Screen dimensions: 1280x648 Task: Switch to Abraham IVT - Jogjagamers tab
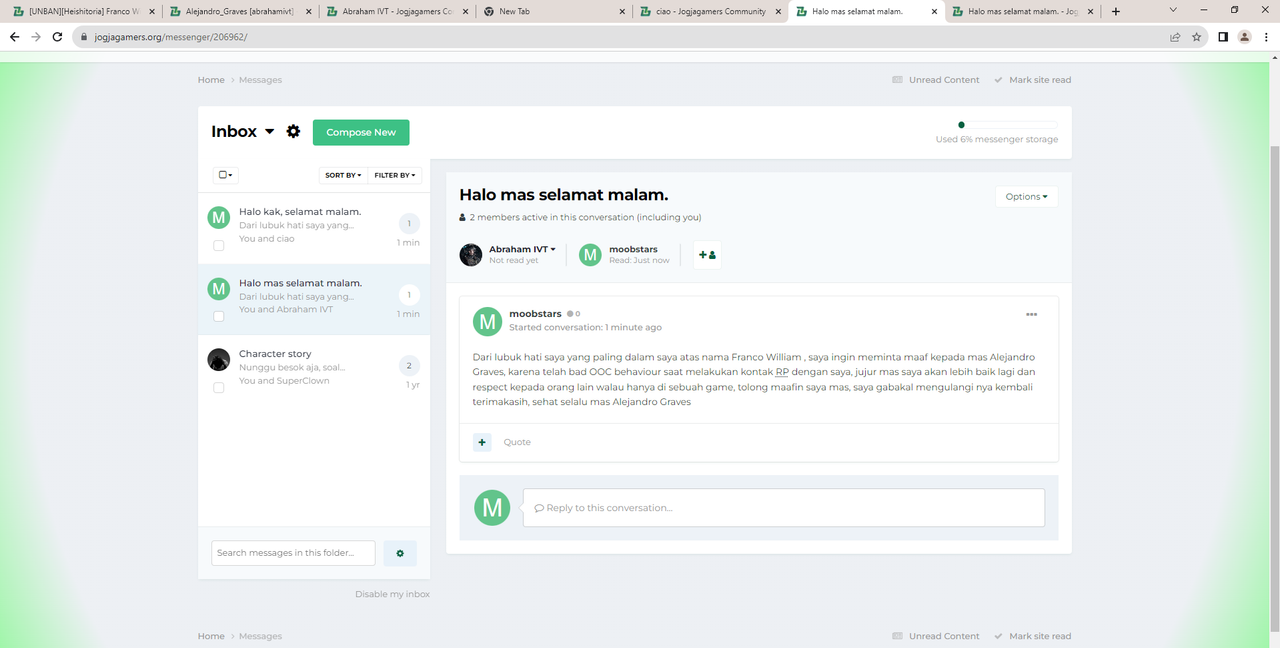pyautogui.click(x=395, y=11)
